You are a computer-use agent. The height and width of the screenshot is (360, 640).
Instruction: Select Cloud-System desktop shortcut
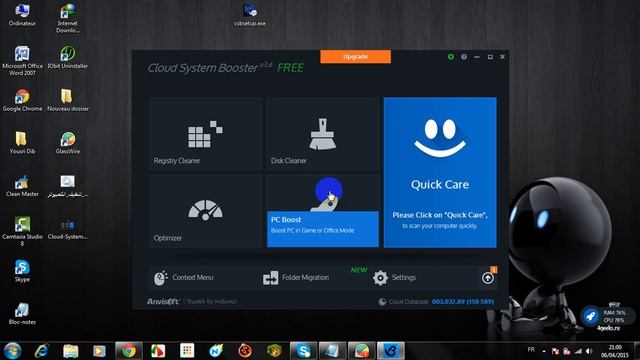[x=68, y=229]
